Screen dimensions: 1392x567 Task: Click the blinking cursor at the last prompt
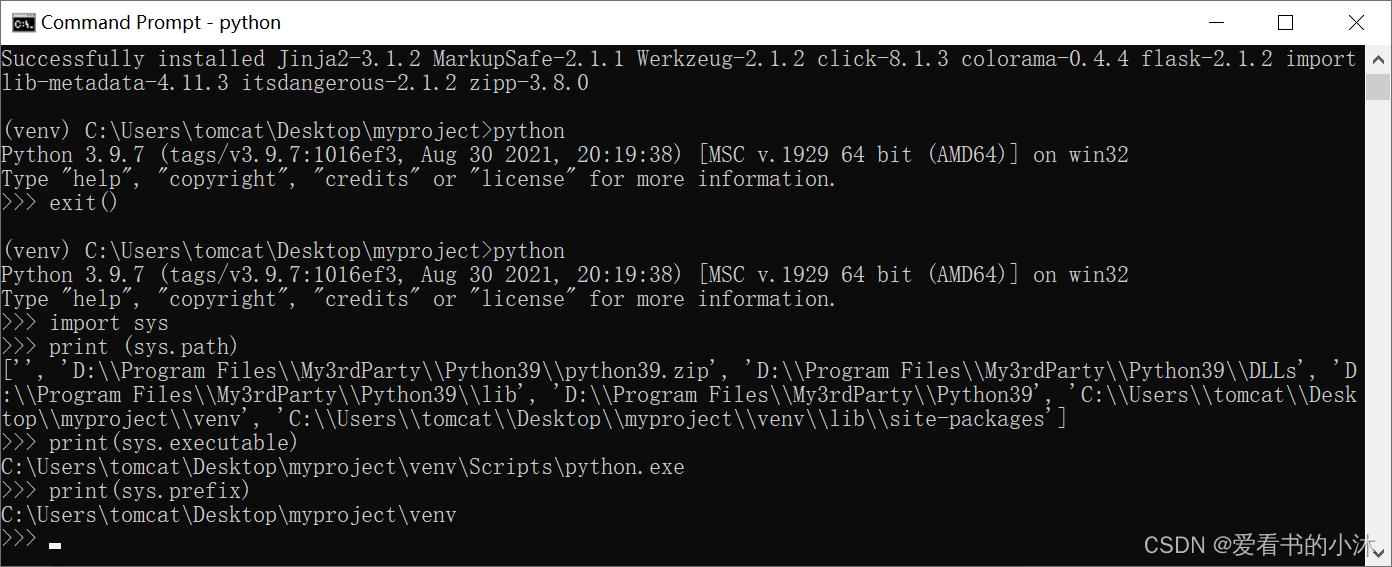[x=55, y=546]
